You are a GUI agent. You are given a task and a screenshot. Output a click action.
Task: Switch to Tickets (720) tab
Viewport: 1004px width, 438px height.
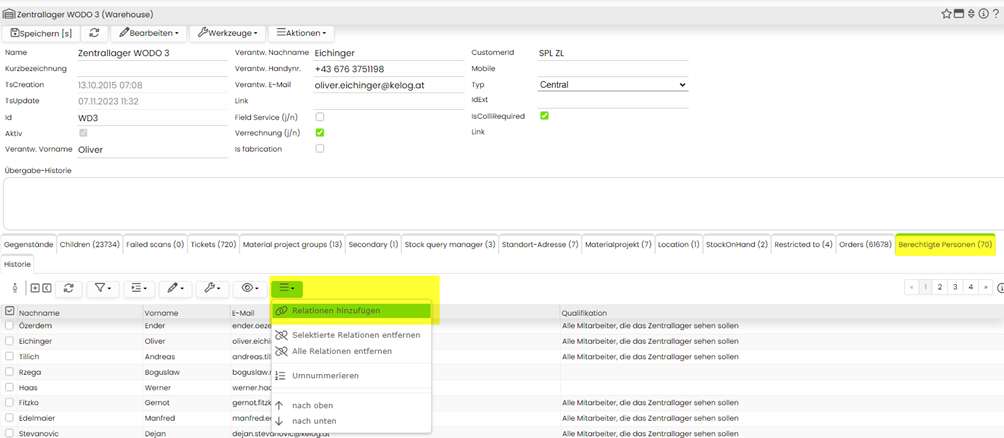pyautogui.click(x=212, y=244)
